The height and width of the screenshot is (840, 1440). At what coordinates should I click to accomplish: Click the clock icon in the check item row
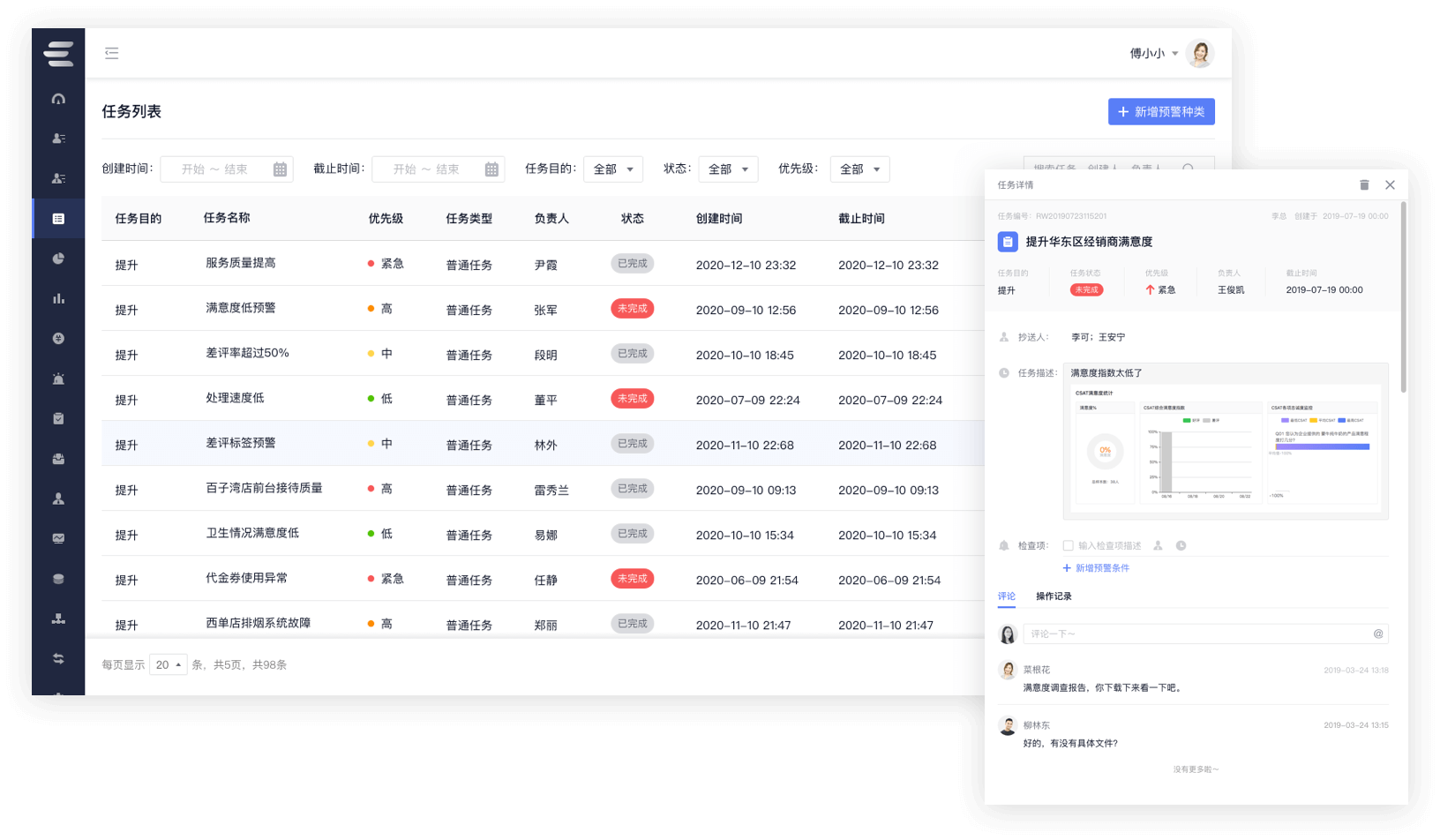[1181, 545]
